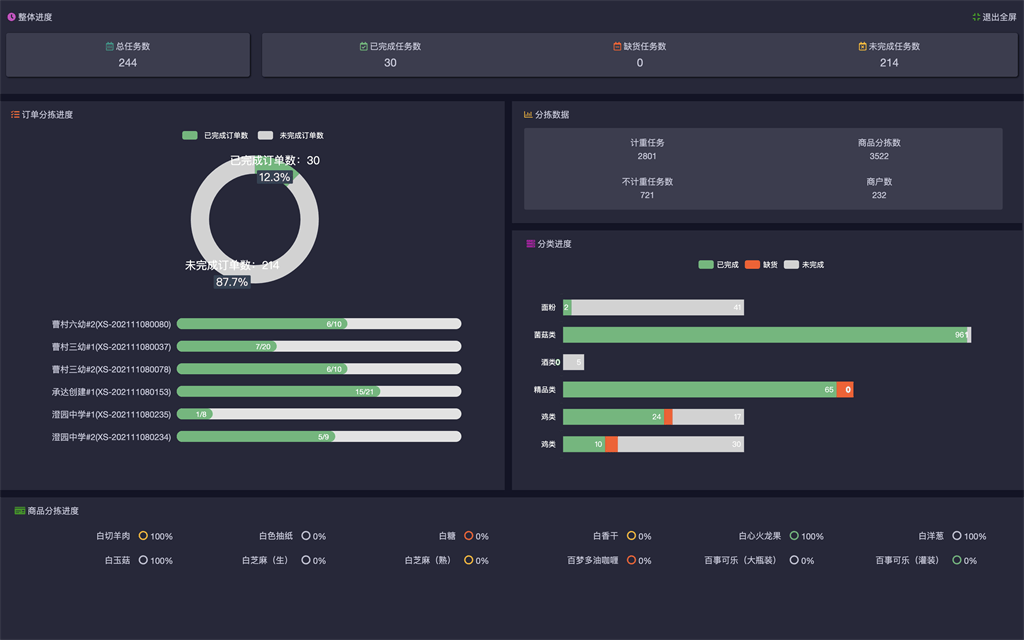Toggle 未完成订单数 legend in donut chart
This screenshot has height=640, width=1024.
click(x=266, y=135)
